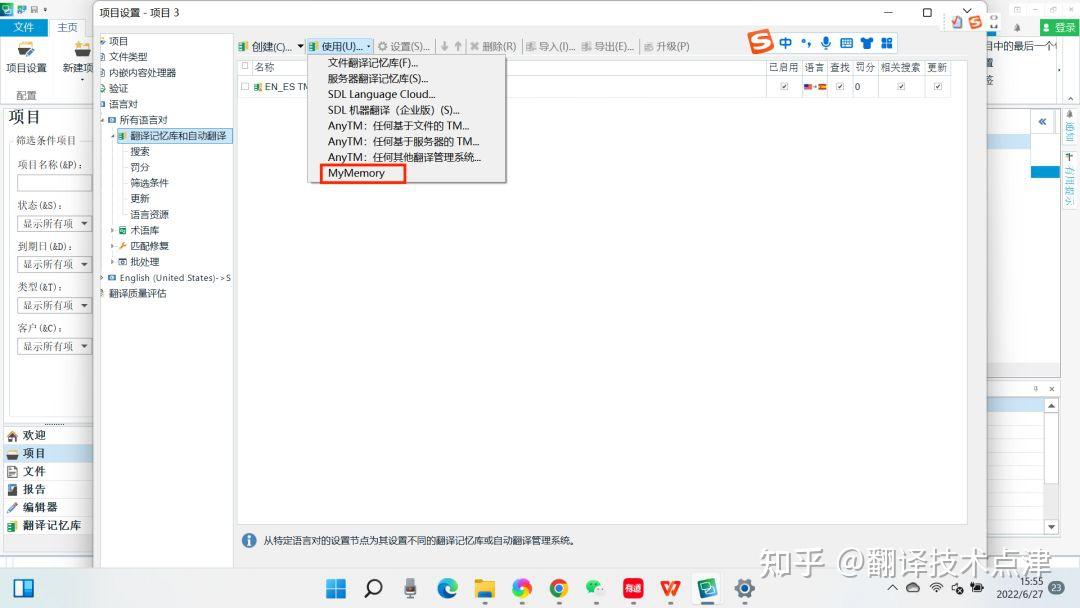Switch to the 编辑器 view in the sidebar
The width and height of the screenshot is (1080, 608).
[41, 507]
